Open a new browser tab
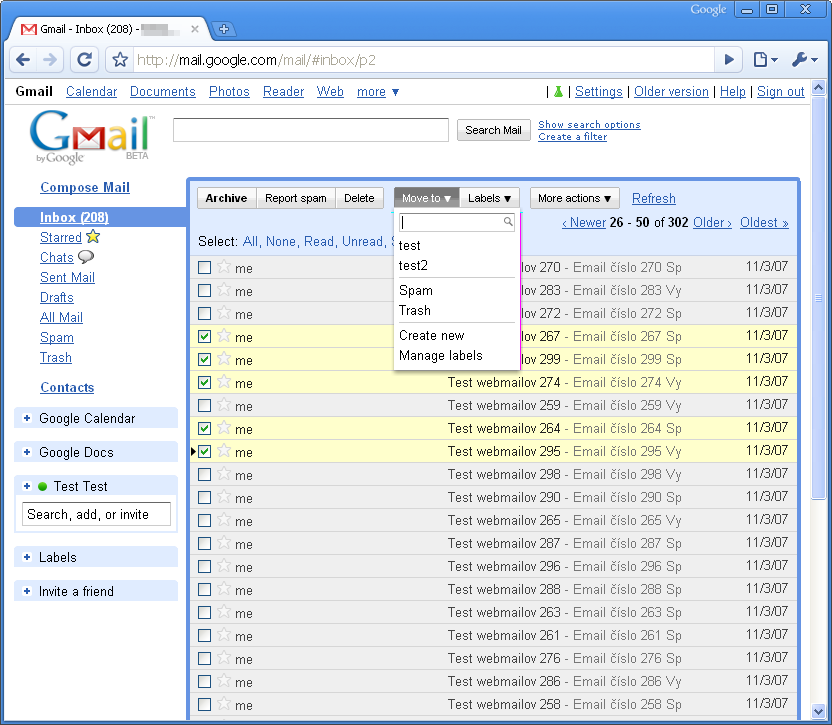 (224, 29)
